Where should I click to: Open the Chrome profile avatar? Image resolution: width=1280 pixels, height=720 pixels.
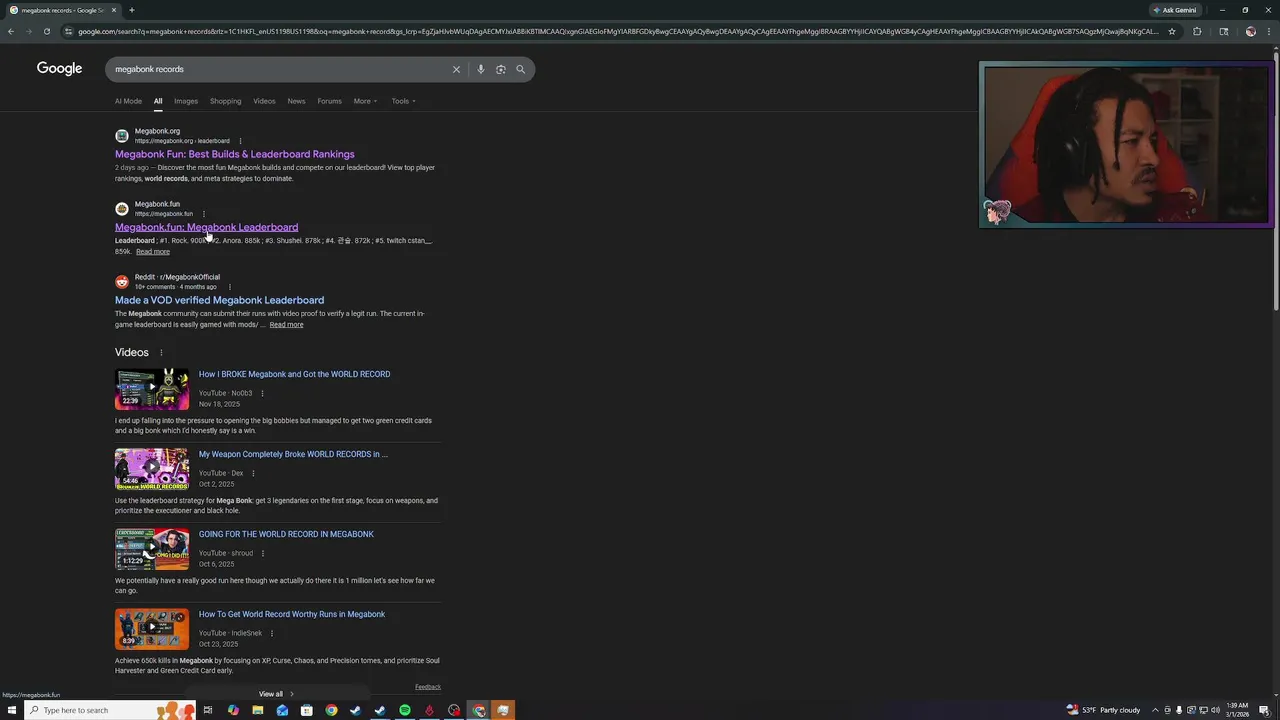(1251, 31)
